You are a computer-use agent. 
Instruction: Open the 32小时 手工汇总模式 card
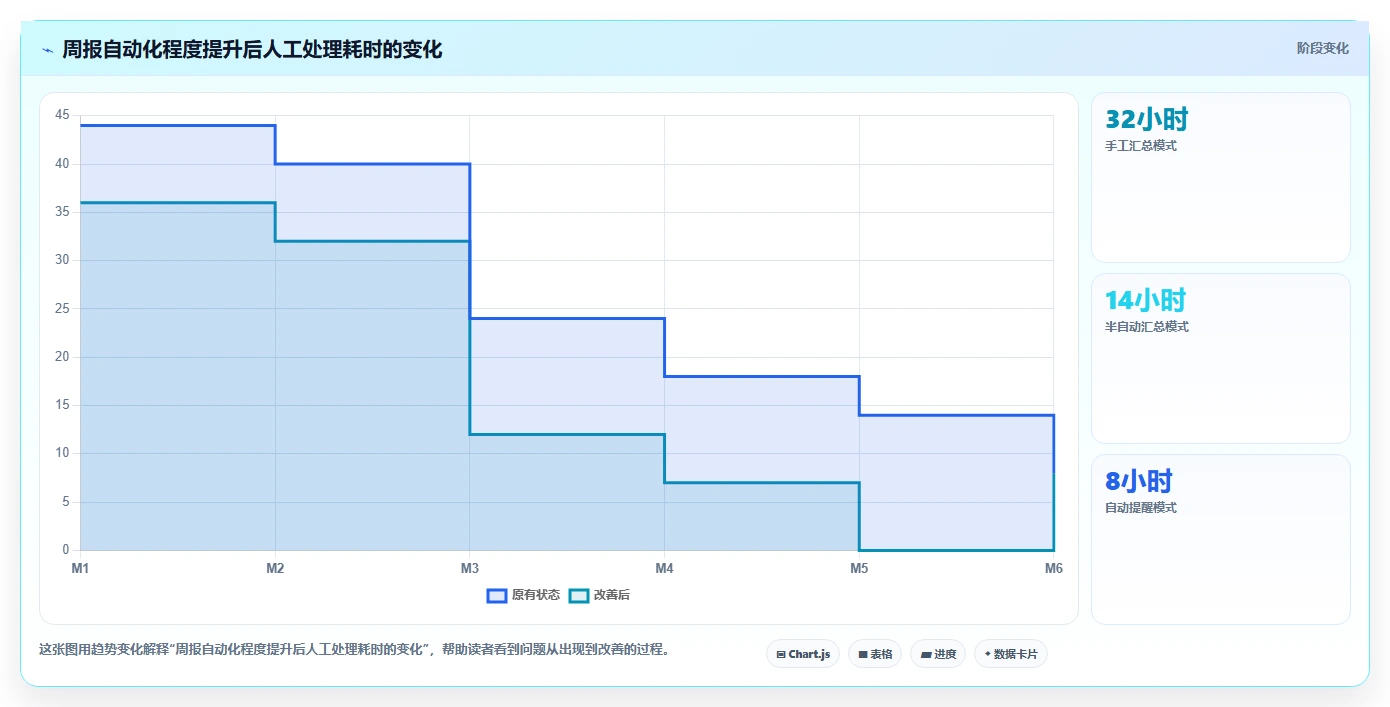click(1221, 178)
